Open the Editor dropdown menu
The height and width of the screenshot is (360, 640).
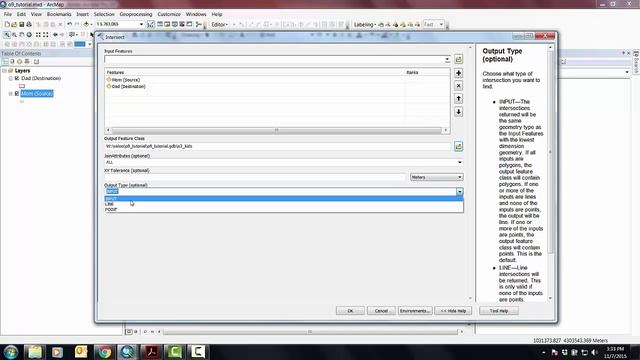click(220, 24)
